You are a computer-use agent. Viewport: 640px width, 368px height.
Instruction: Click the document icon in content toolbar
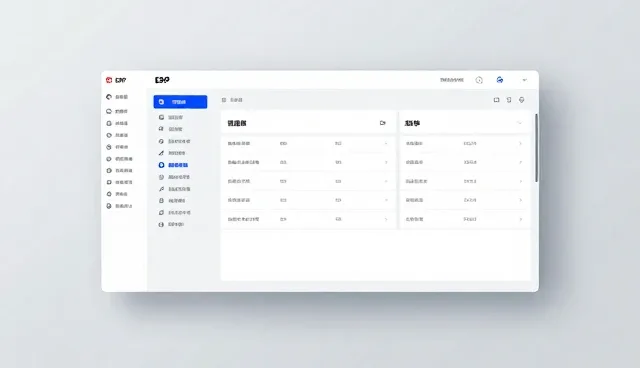pyautogui.click(x=509, y=100)
